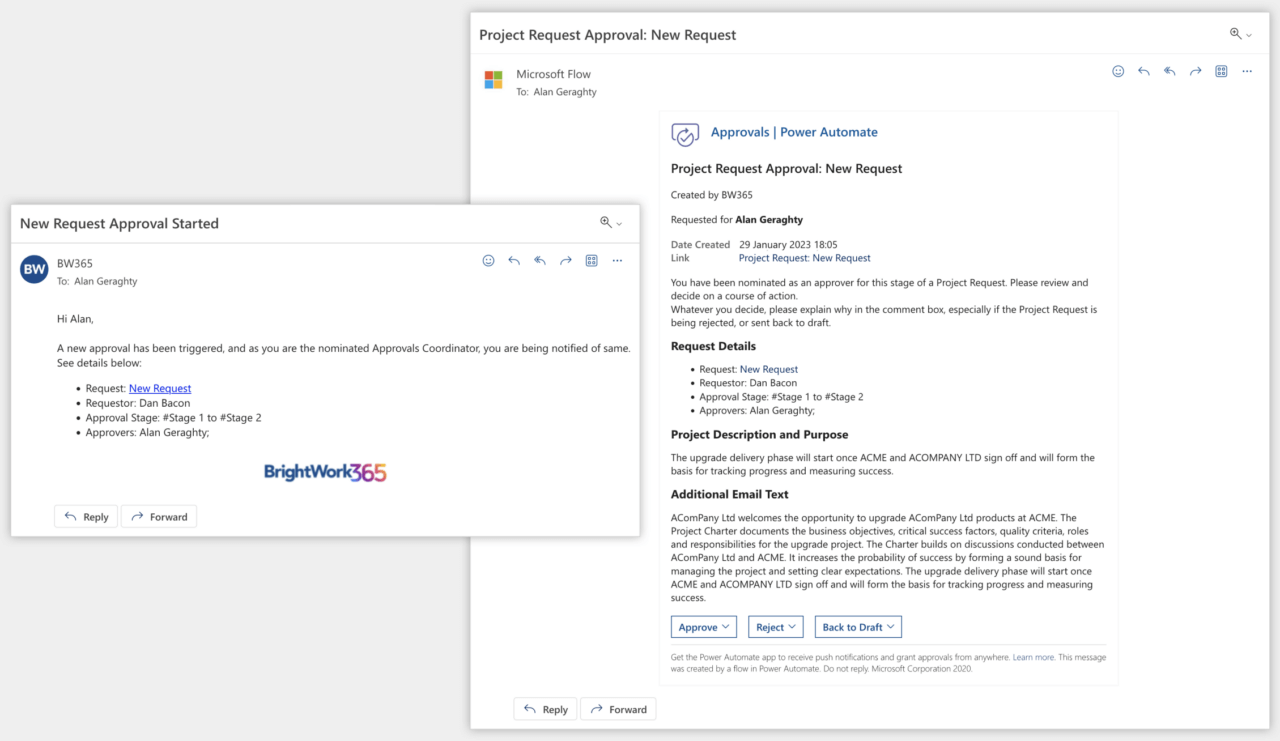
Task: Open more actions on the Microsoft Flow email
Action: tap(1246, 71)
